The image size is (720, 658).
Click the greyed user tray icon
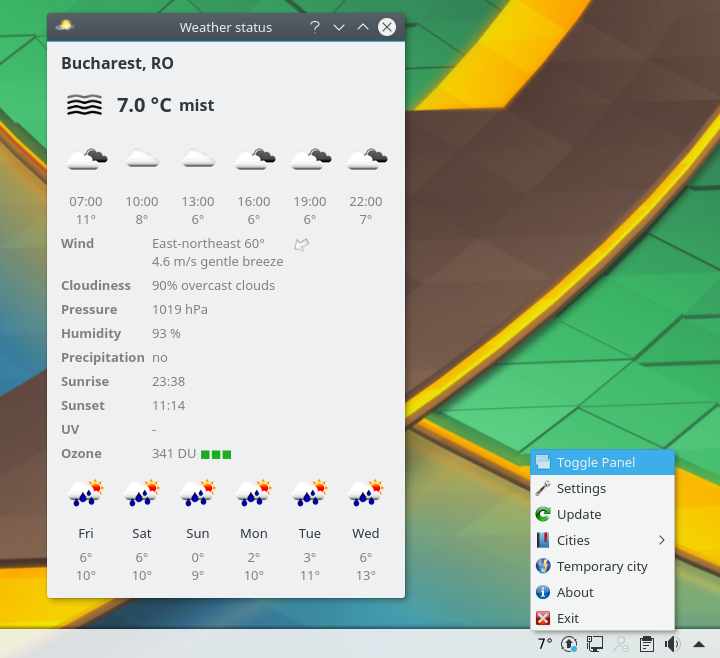pos(621,644)
